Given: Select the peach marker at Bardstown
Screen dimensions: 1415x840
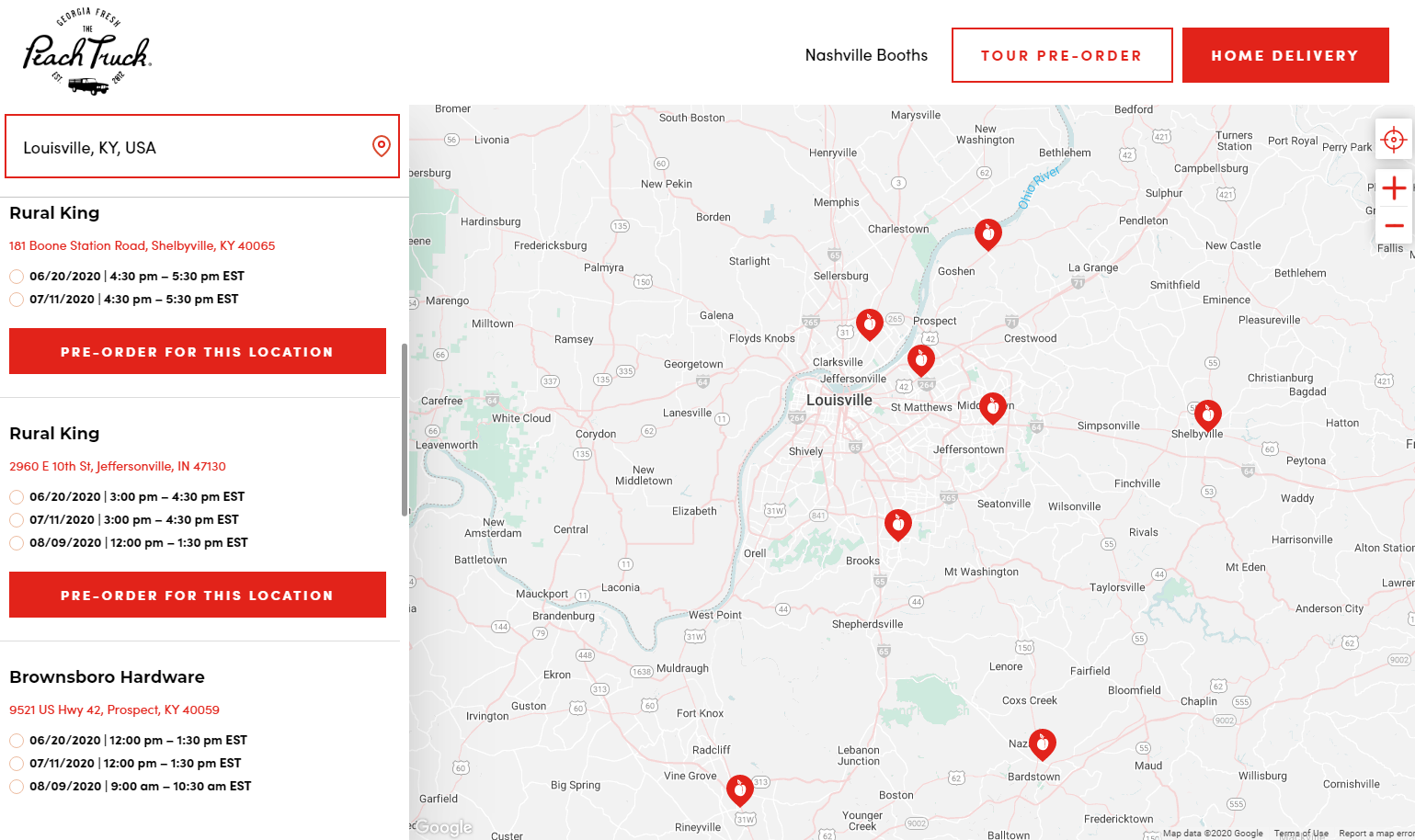Looking at the screenshot, I should pos(1043,744).
